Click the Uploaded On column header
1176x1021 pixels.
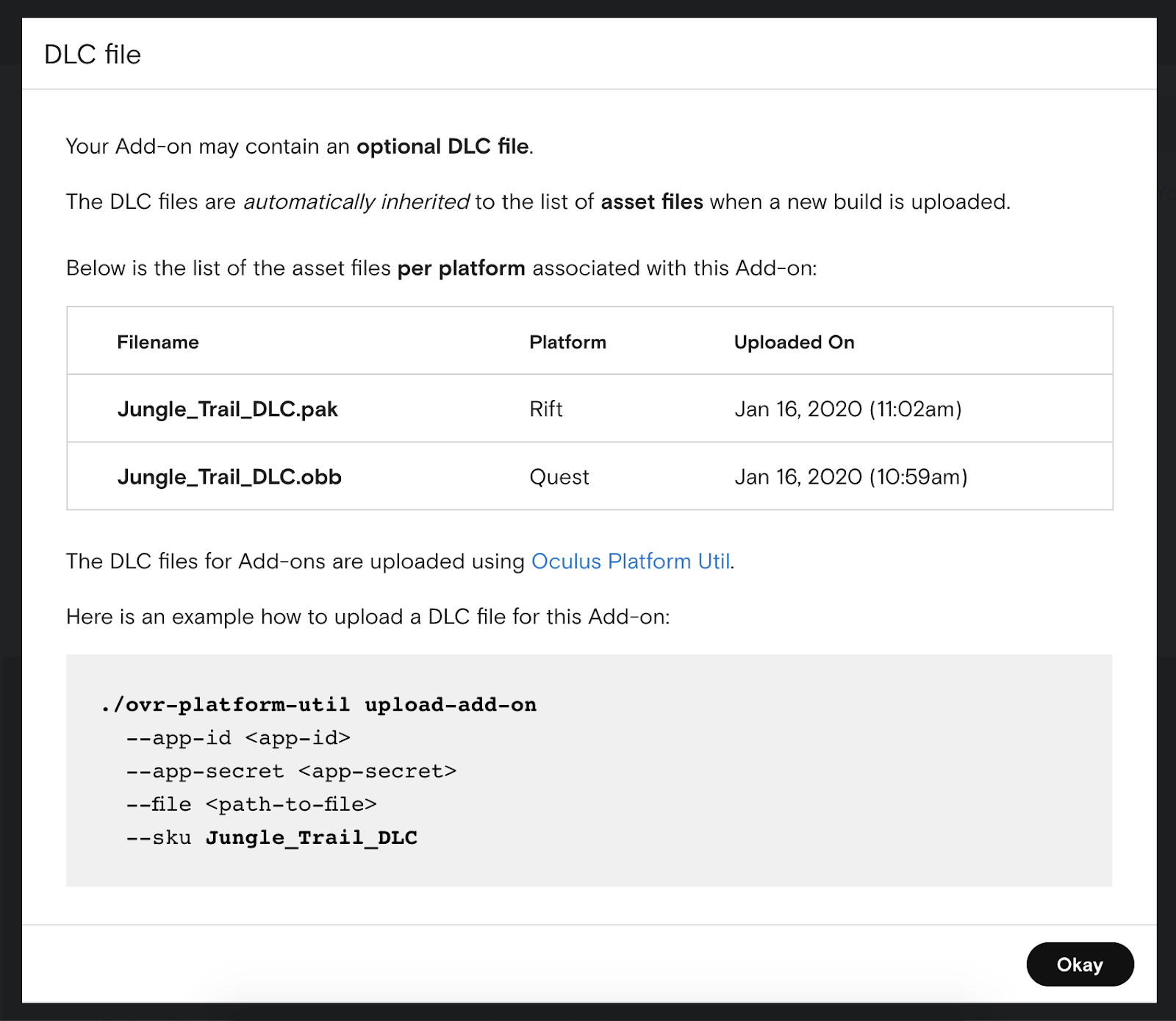(x=794, y=343)
